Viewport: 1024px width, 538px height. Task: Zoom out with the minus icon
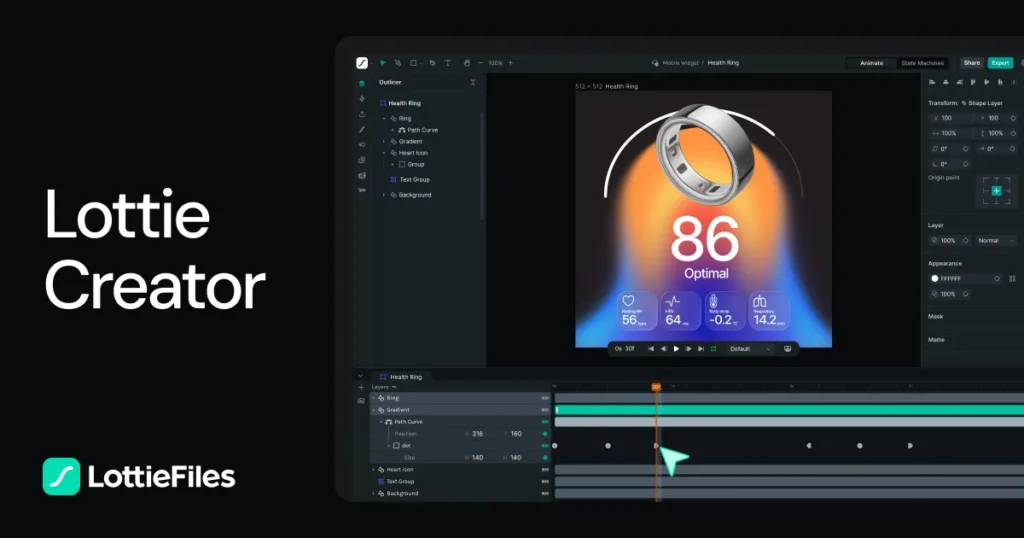[481, 63]
